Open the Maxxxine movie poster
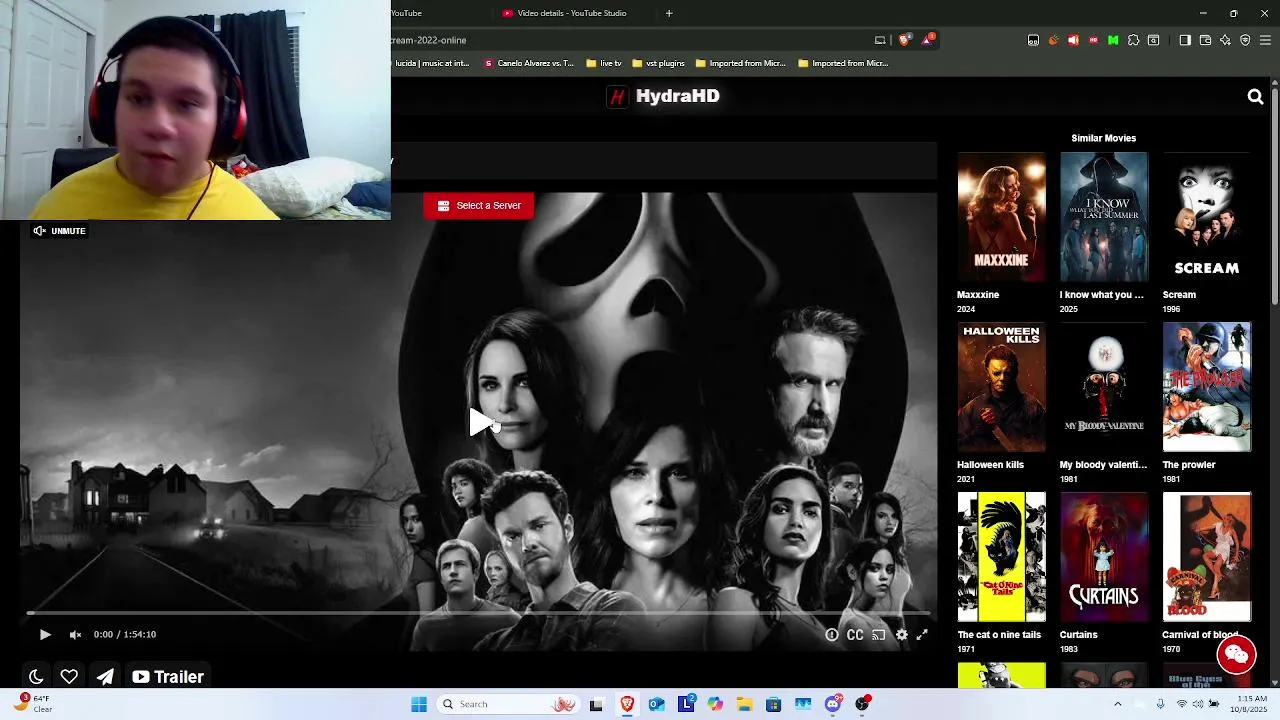The width and height of the screenshot is (1280, 720). pyautogui.click(x=1001, y=217)
